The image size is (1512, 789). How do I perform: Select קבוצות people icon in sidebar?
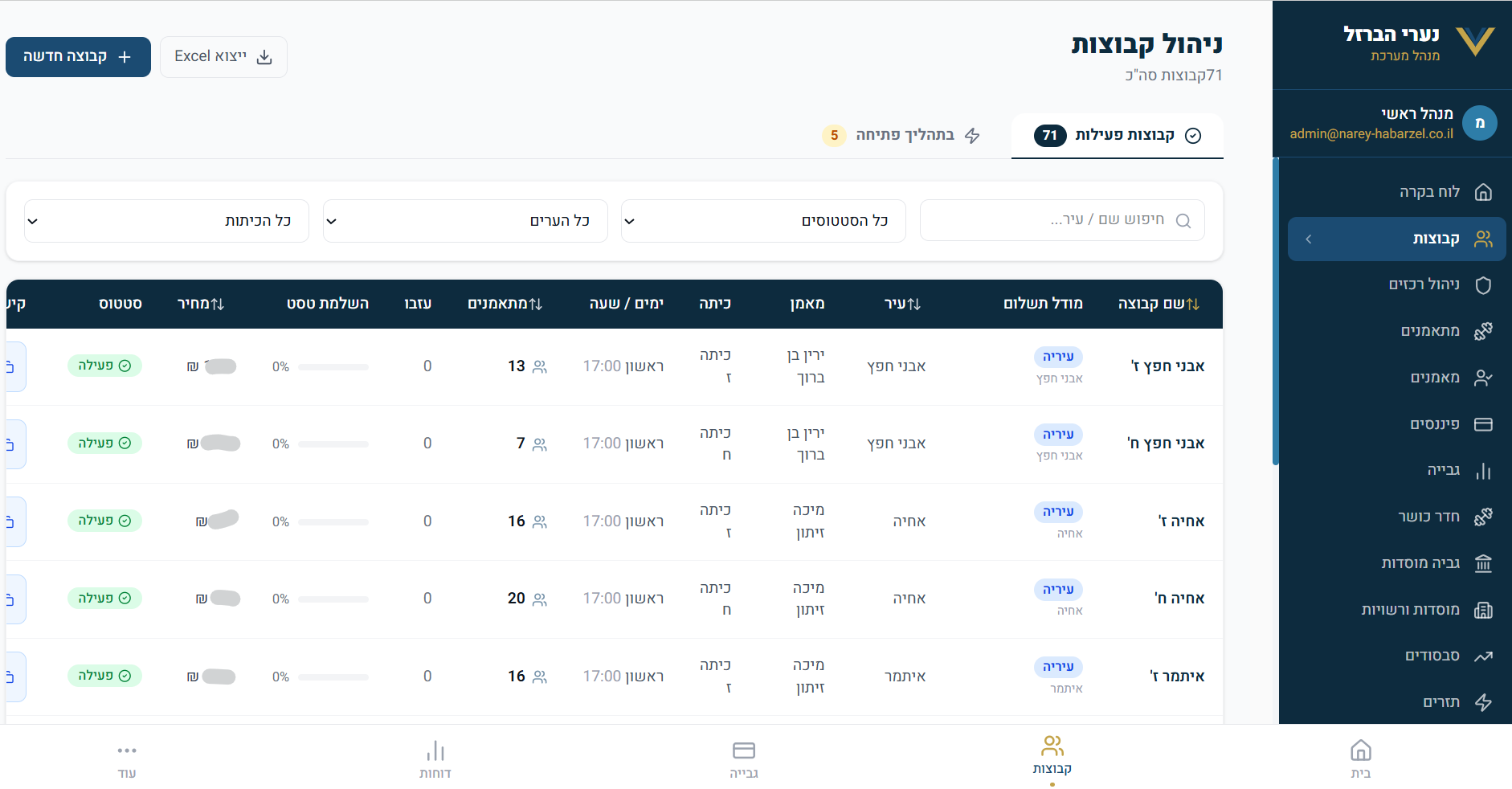pyautogui.click(x=1483, y=239)
